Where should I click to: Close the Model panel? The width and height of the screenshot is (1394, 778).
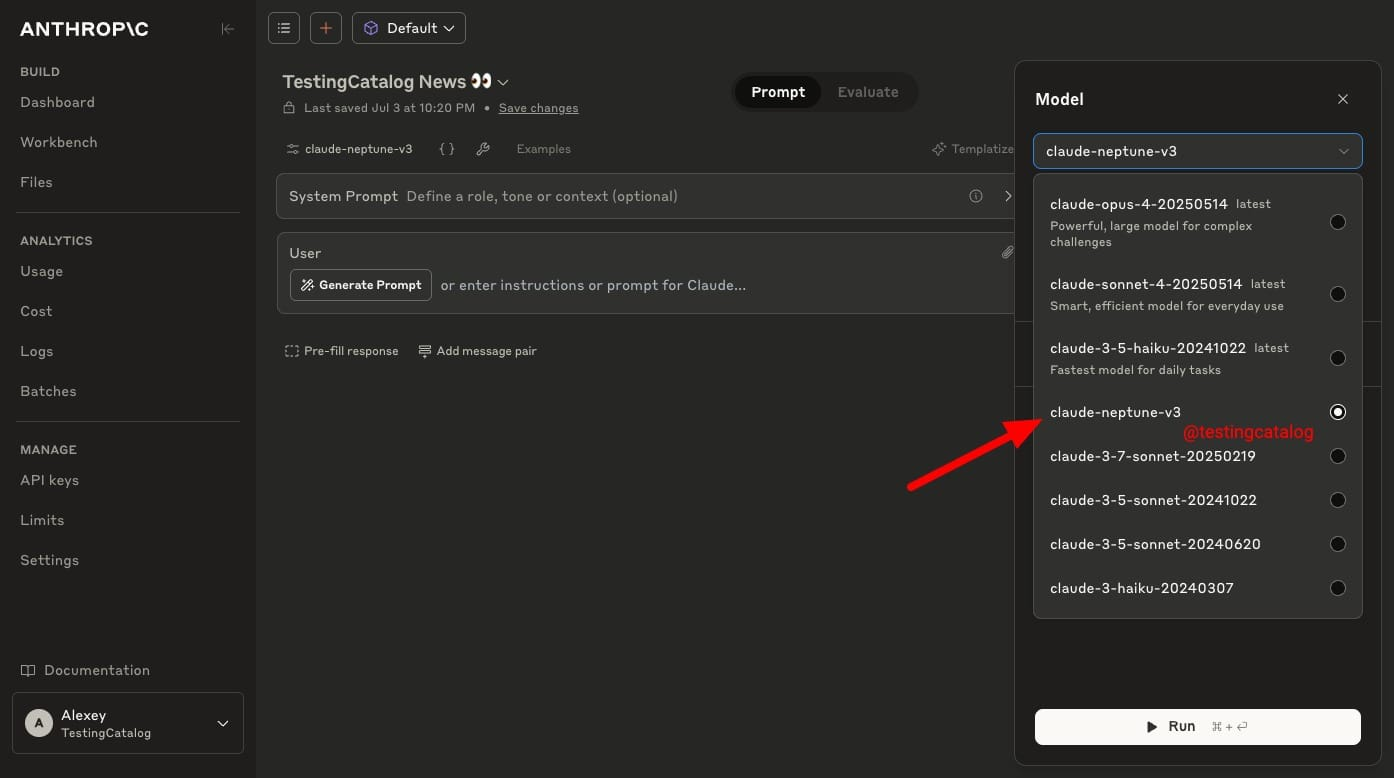1343,99
